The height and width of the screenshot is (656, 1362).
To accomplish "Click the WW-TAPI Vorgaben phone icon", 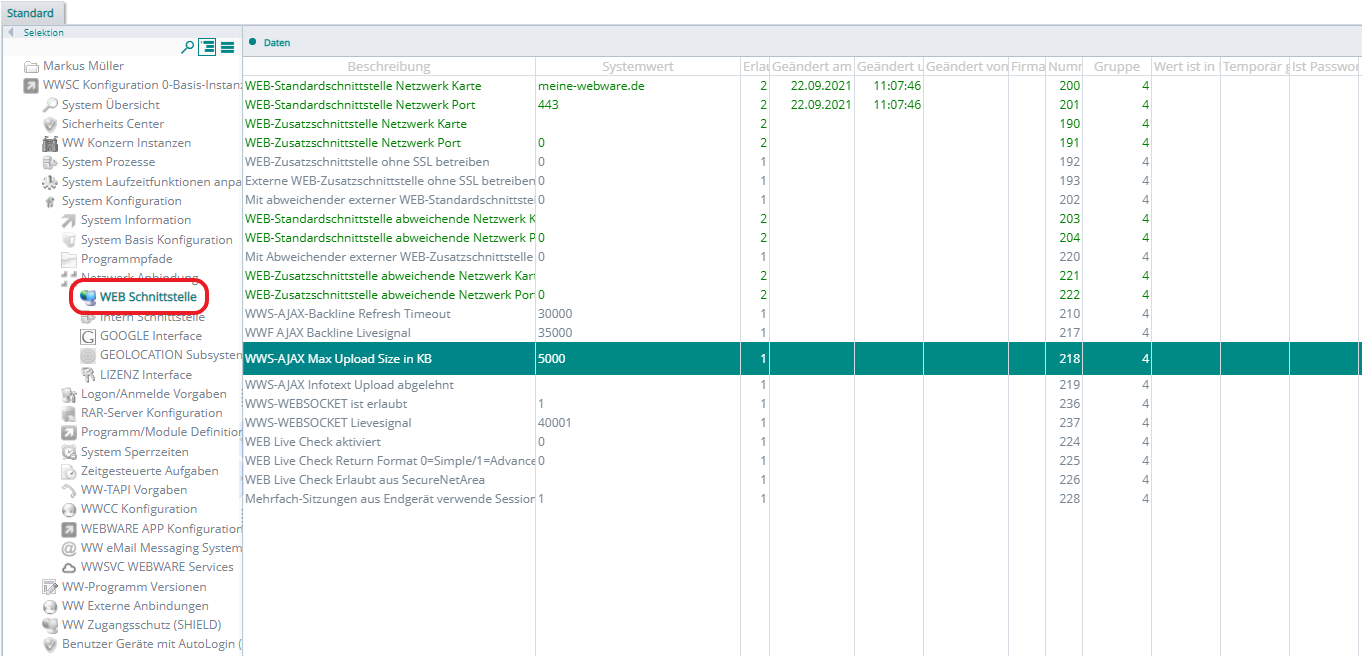I will (x=69, y=490).
